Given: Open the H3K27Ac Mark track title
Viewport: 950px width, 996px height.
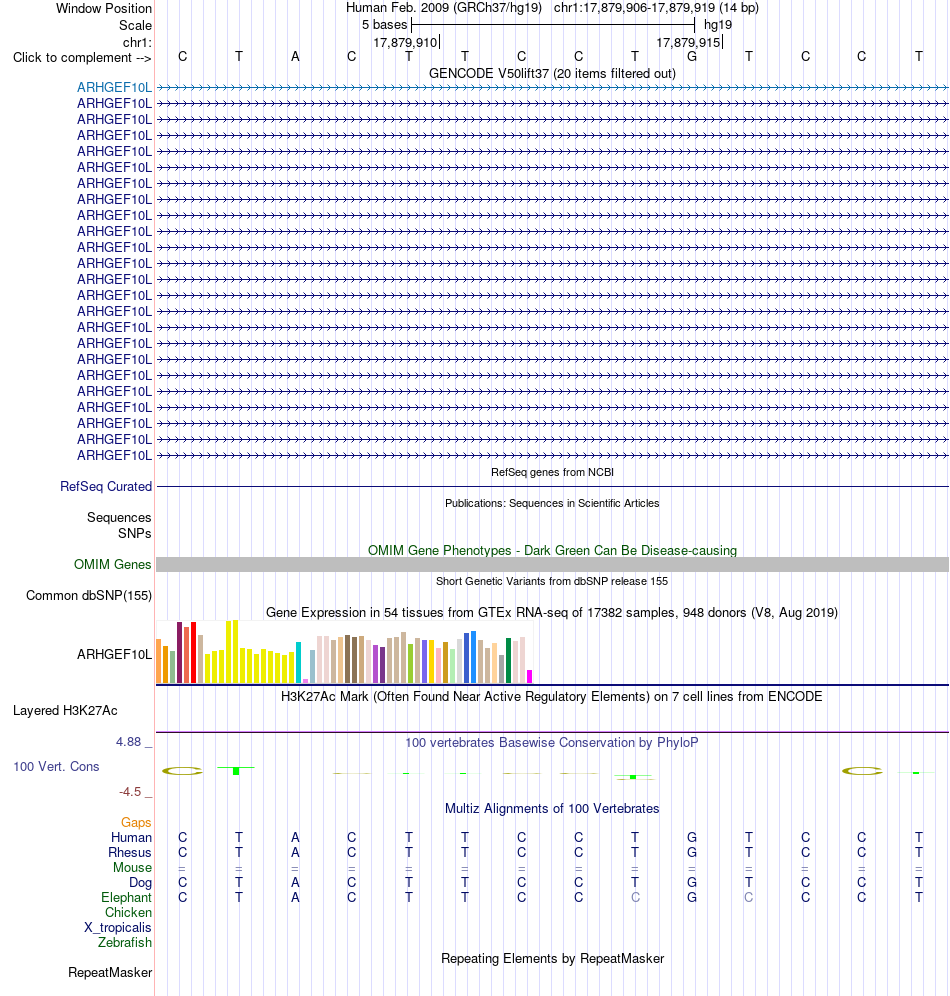Looking at the screenshot, I should (552, 696).
